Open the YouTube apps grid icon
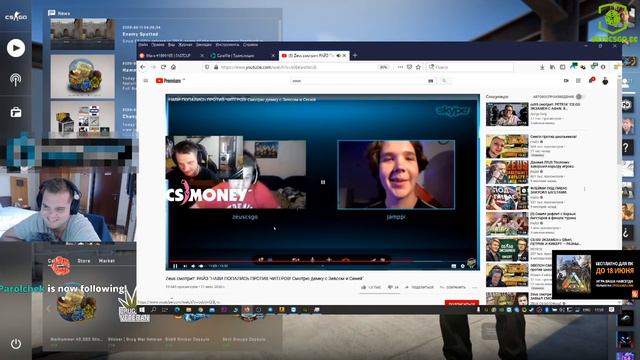640x360 pixels. click(578, 81)
